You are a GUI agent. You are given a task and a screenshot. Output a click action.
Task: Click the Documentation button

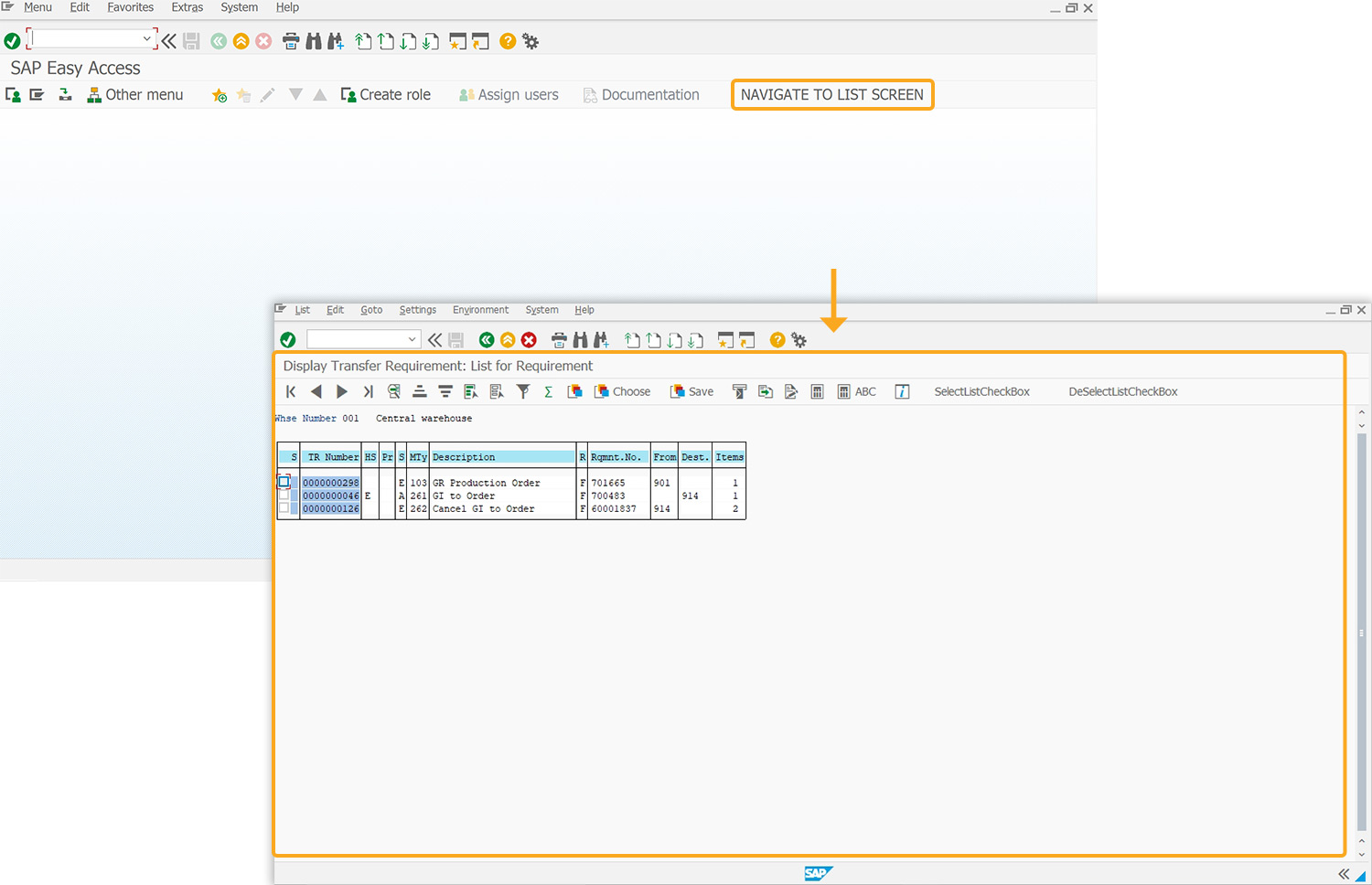tap(641, 95)
